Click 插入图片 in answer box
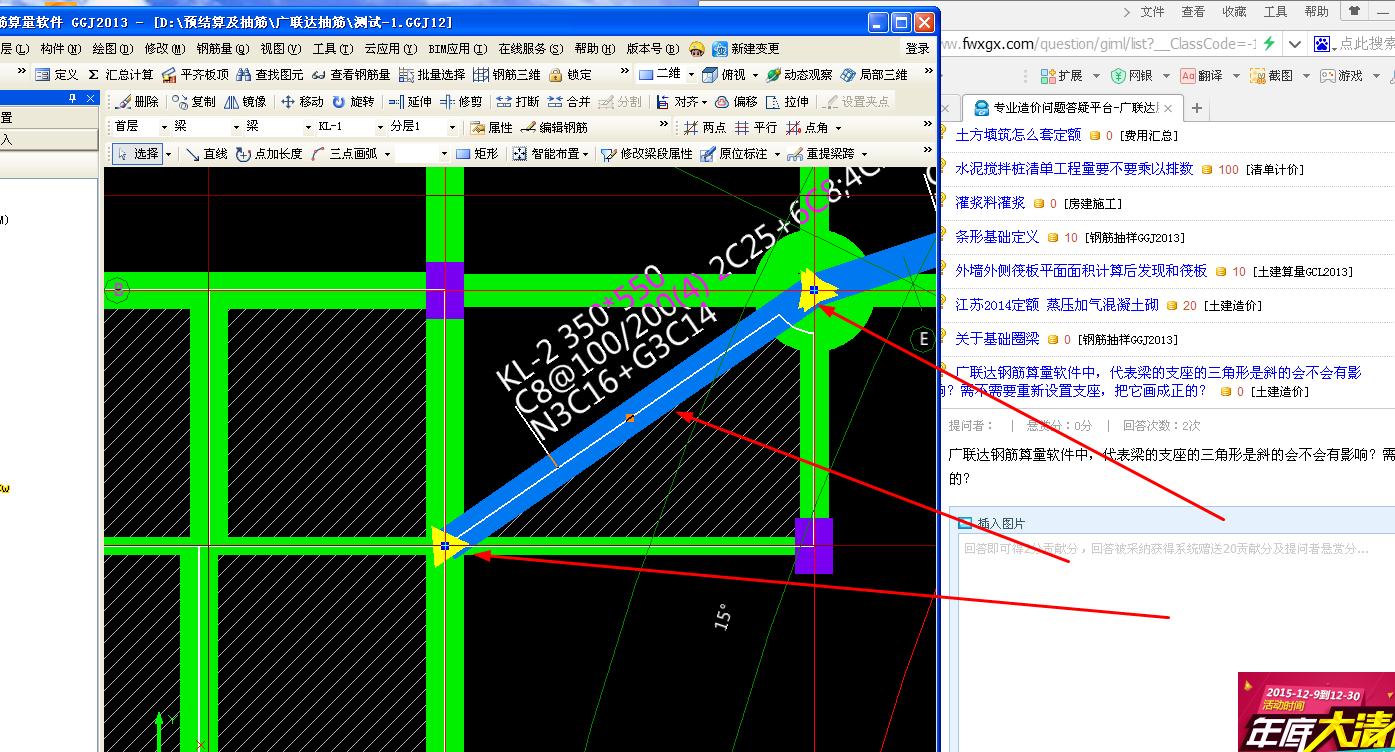The image size is (1395, 752). click(x=991, y=523)
